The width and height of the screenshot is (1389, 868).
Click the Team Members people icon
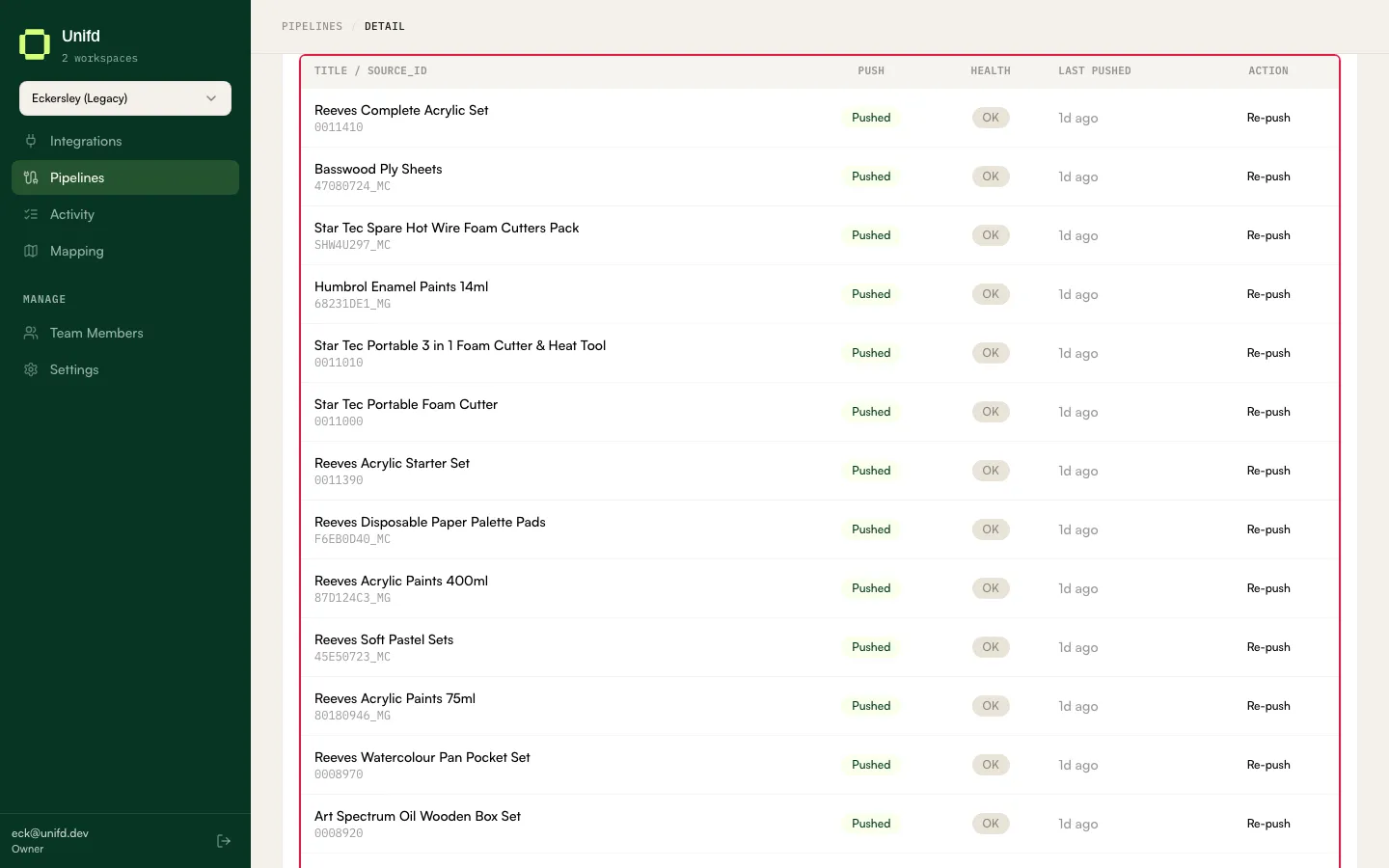point(31,333)
